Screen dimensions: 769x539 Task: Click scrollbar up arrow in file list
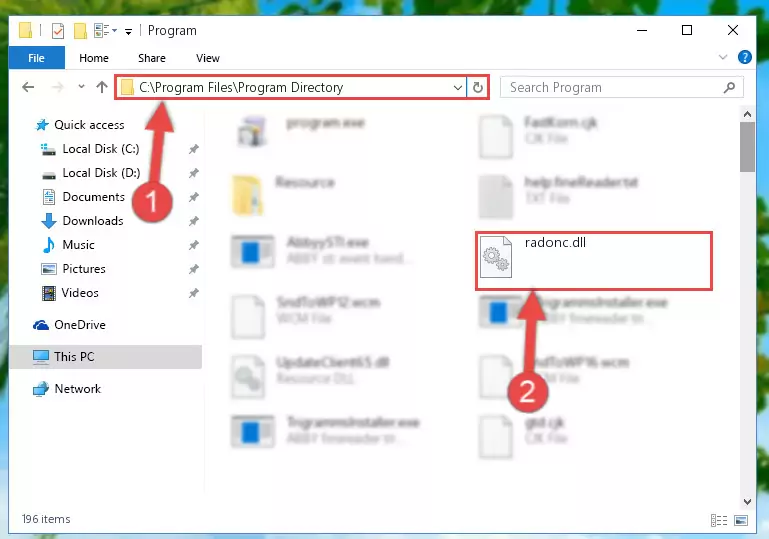[x=747, y=114]
